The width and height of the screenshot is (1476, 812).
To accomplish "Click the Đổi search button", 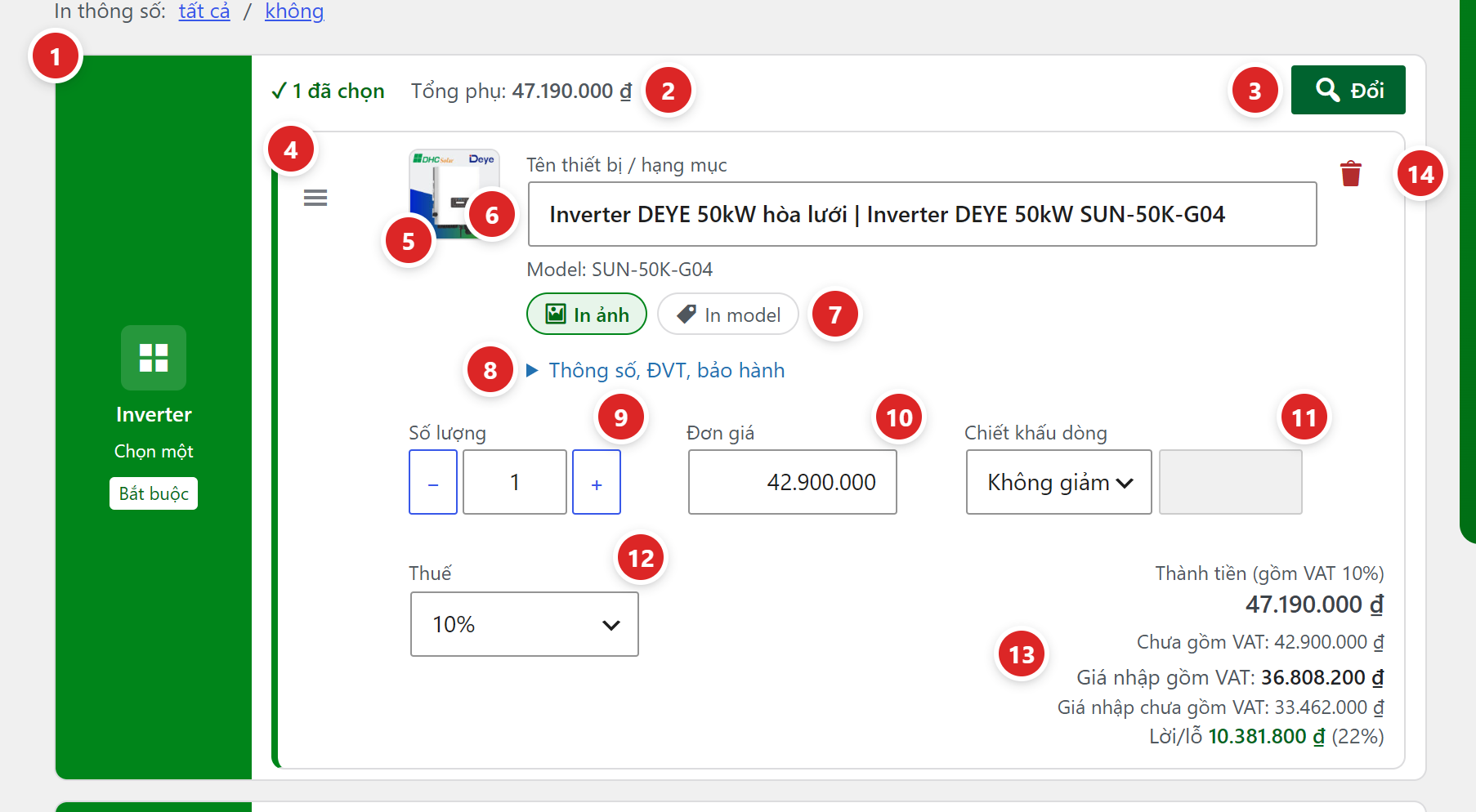I will tap(1349, 90).
